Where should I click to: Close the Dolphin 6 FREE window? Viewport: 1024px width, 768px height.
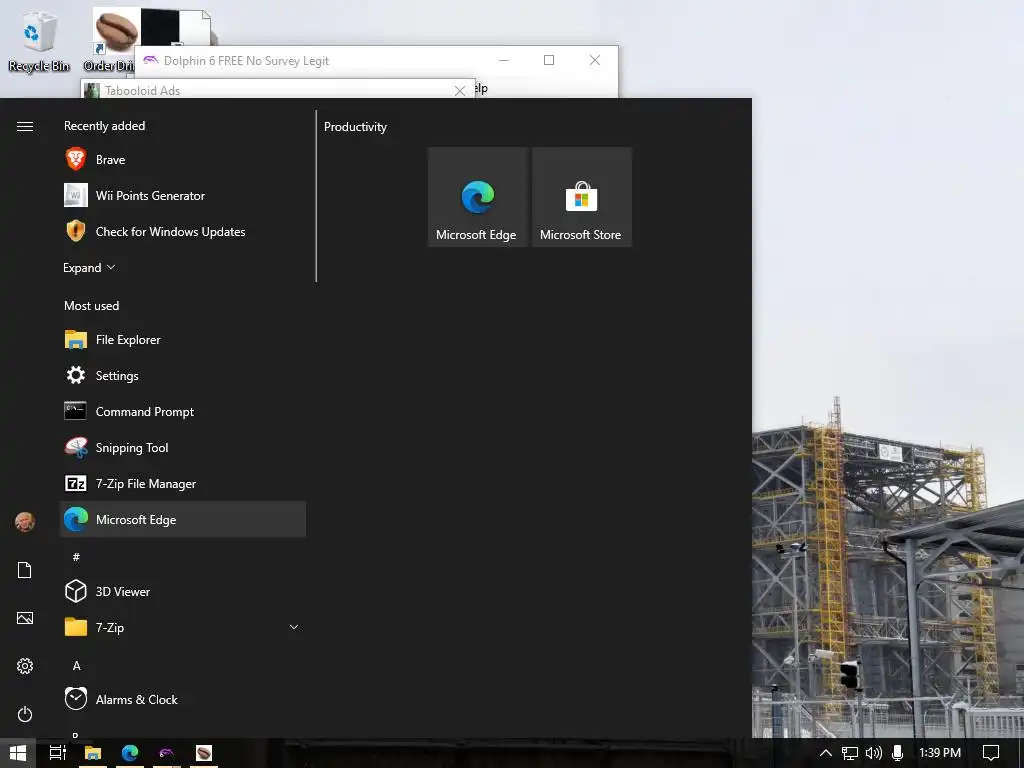[595, 60]
